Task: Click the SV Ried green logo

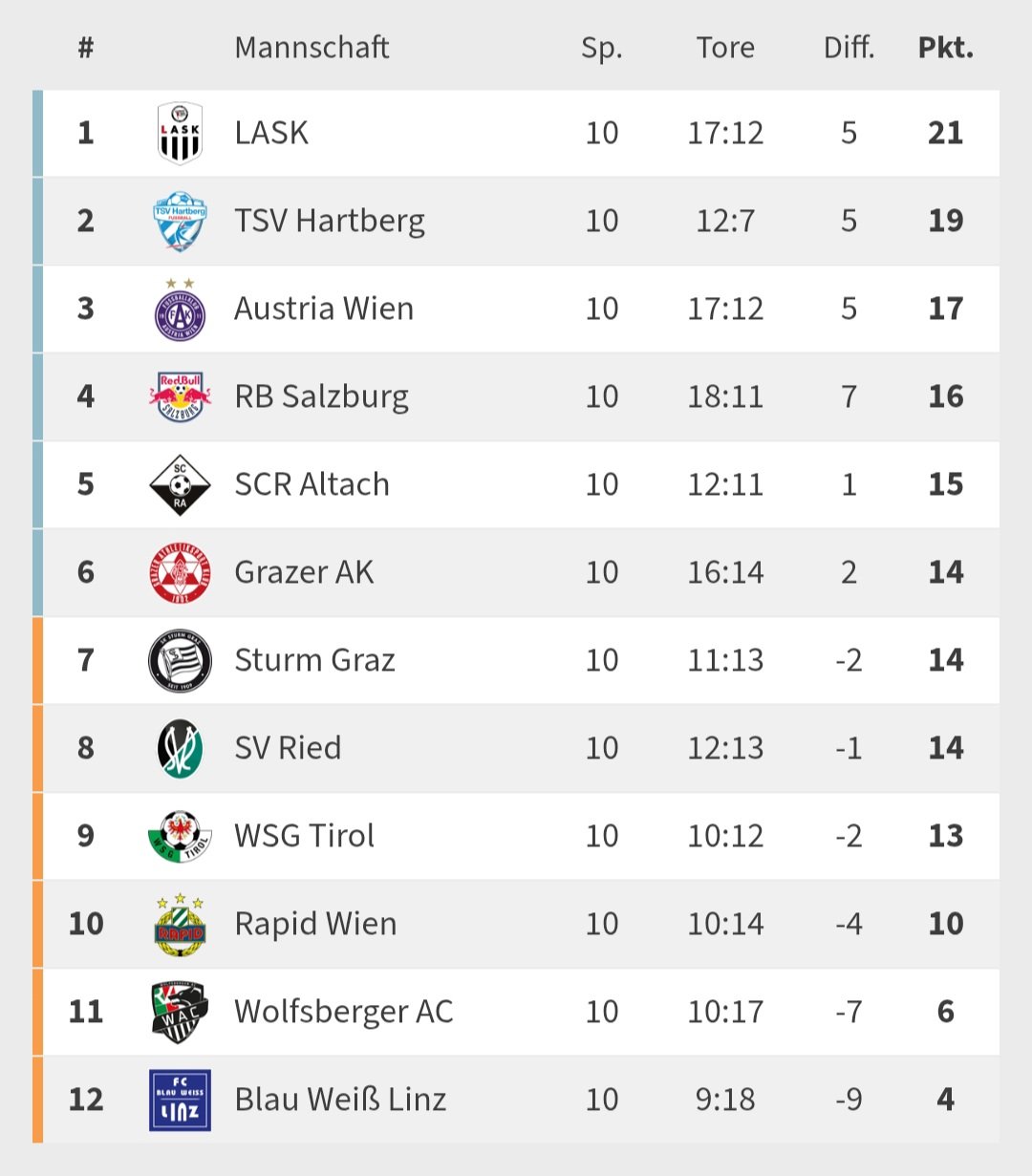Action: pos(180,748)
